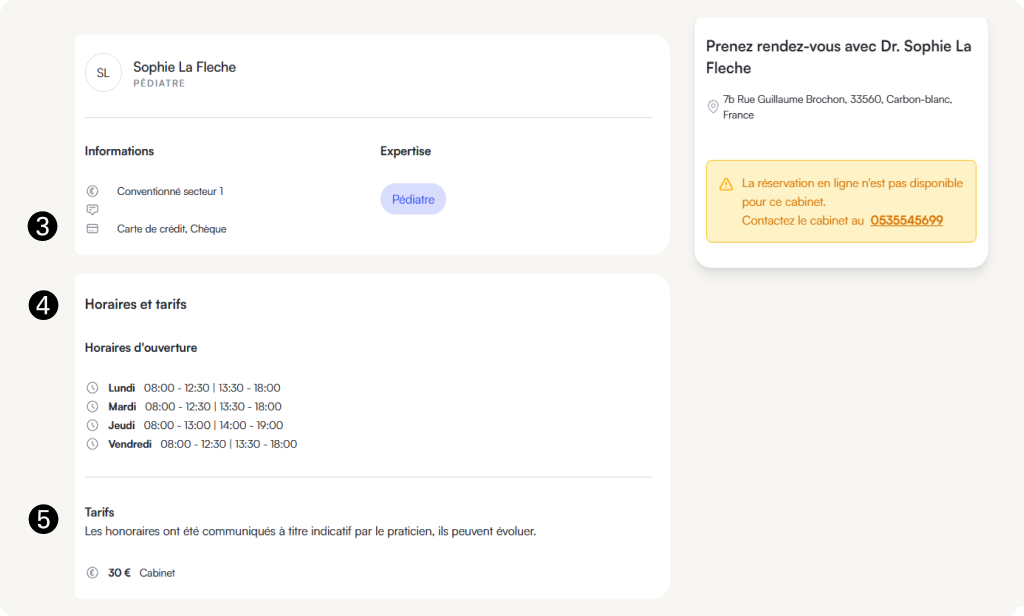Click the Sophie La Fleche name heading
Viewport: 1024px width, 616px height.
click(x=184, y=67)
